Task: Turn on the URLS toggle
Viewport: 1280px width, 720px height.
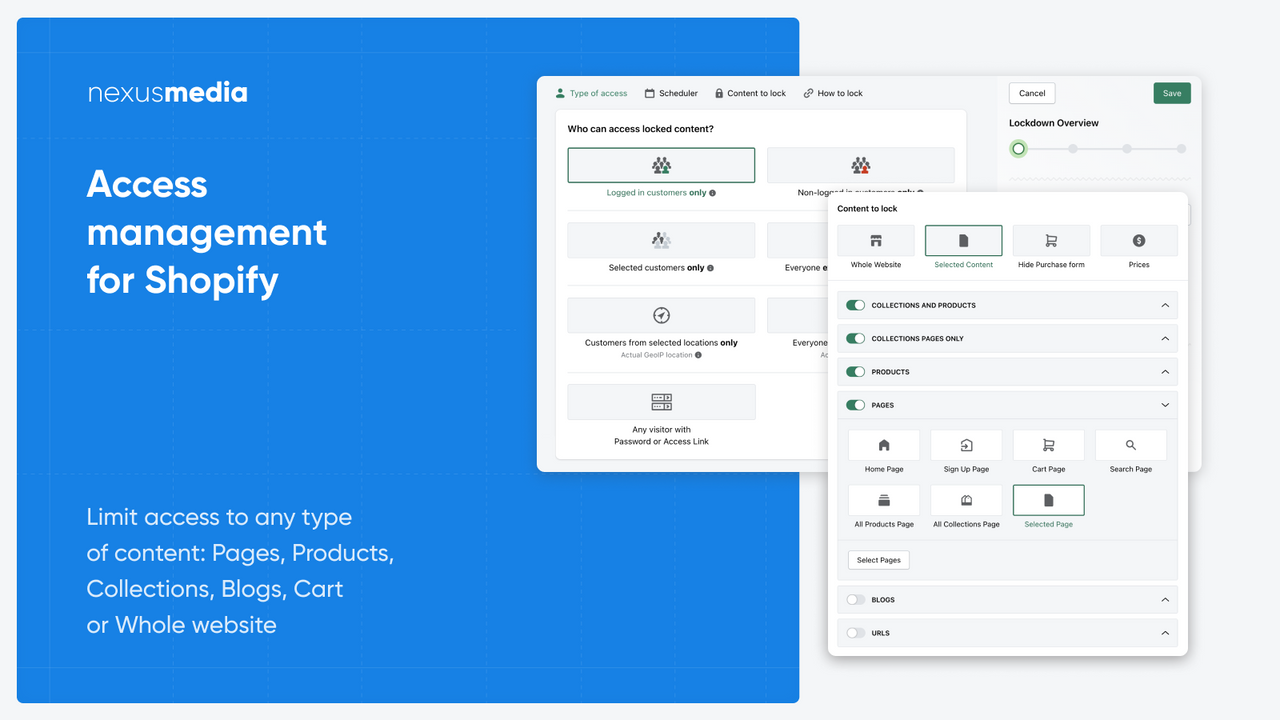Action: 856,632
